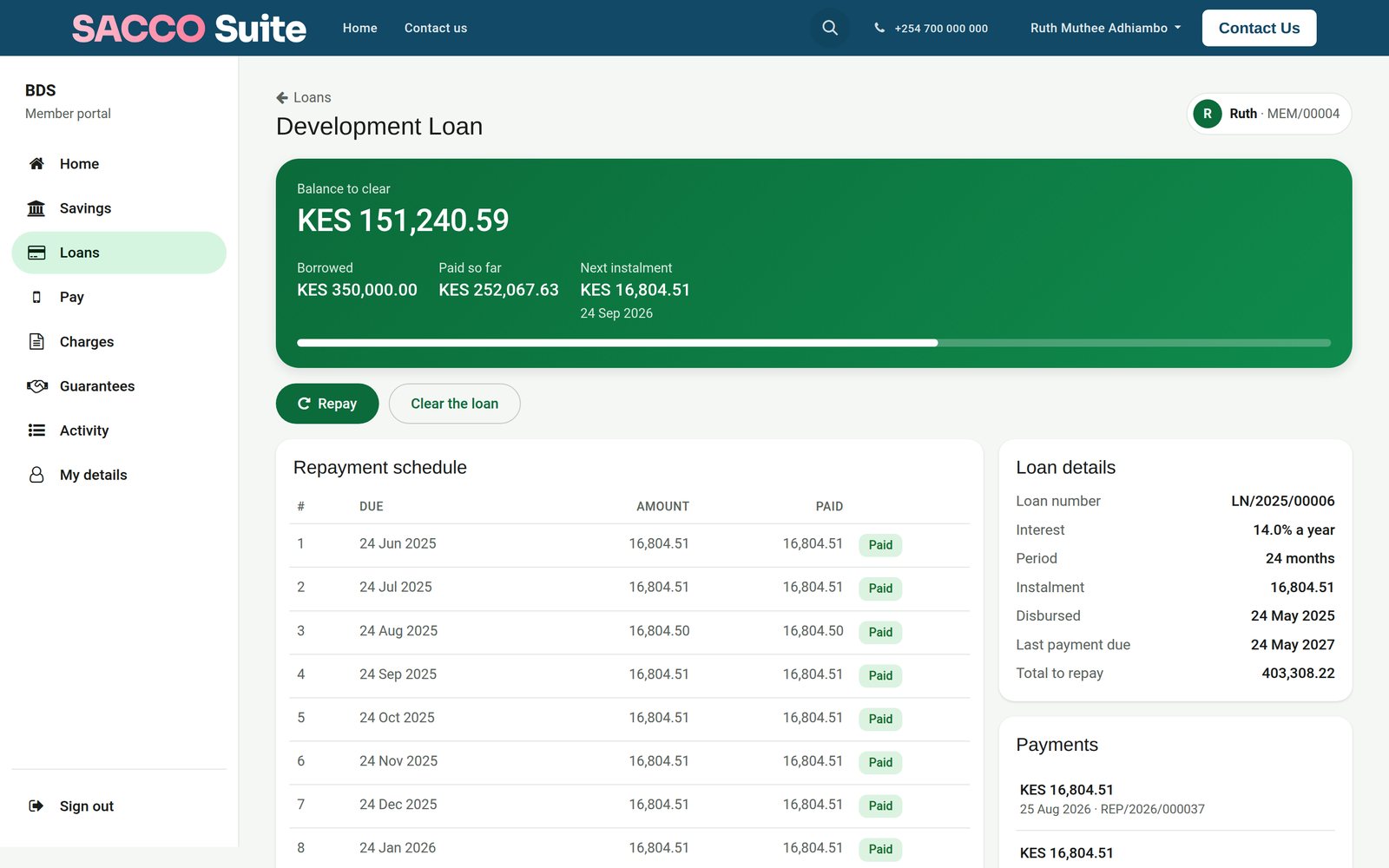Image resolution: width=1389 pixels, height=868 pixels.
Task: Click the My details person icon
Action: pos(36,475)
